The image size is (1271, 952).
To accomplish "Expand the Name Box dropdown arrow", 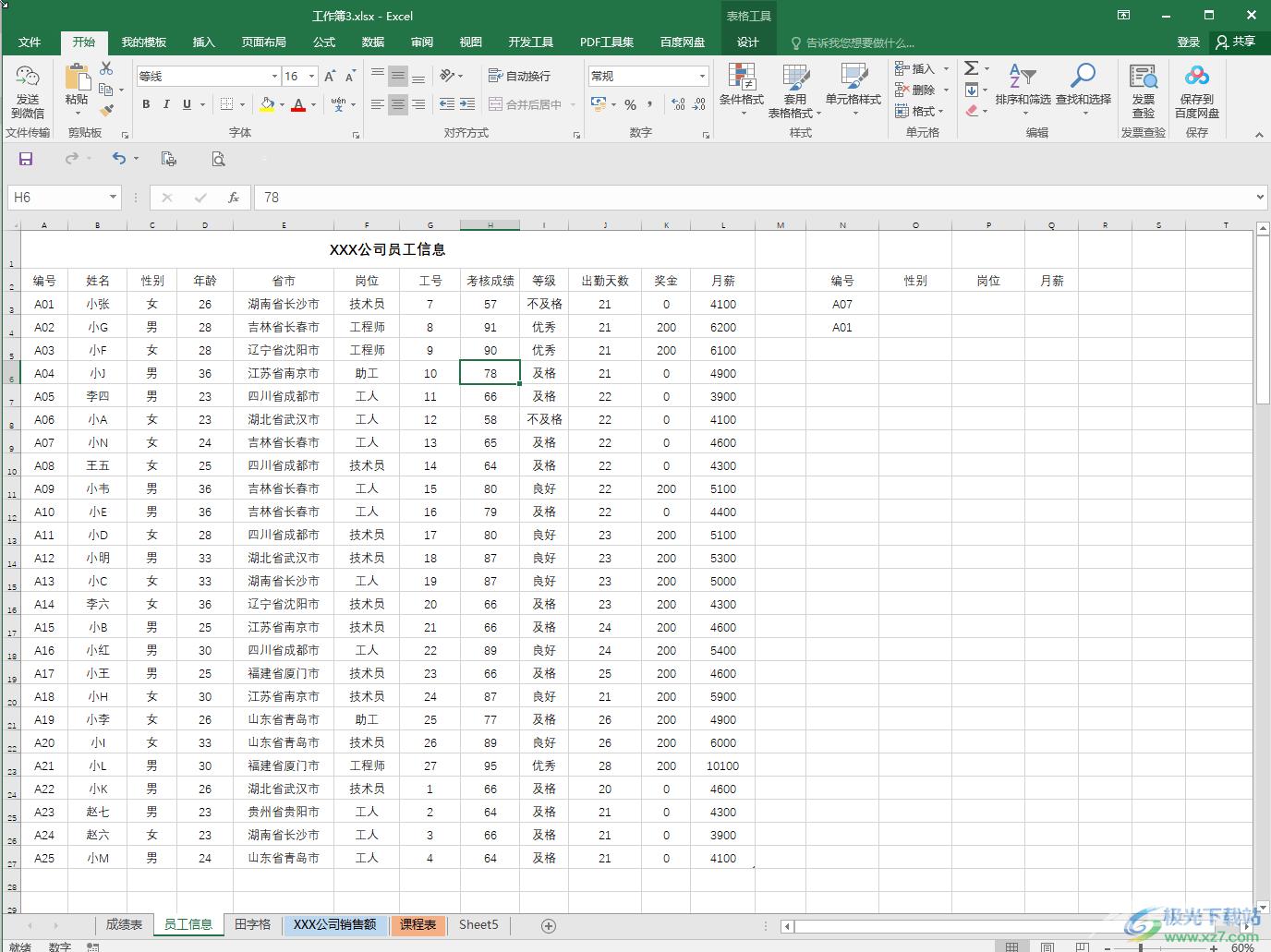I will click(113, 197).
